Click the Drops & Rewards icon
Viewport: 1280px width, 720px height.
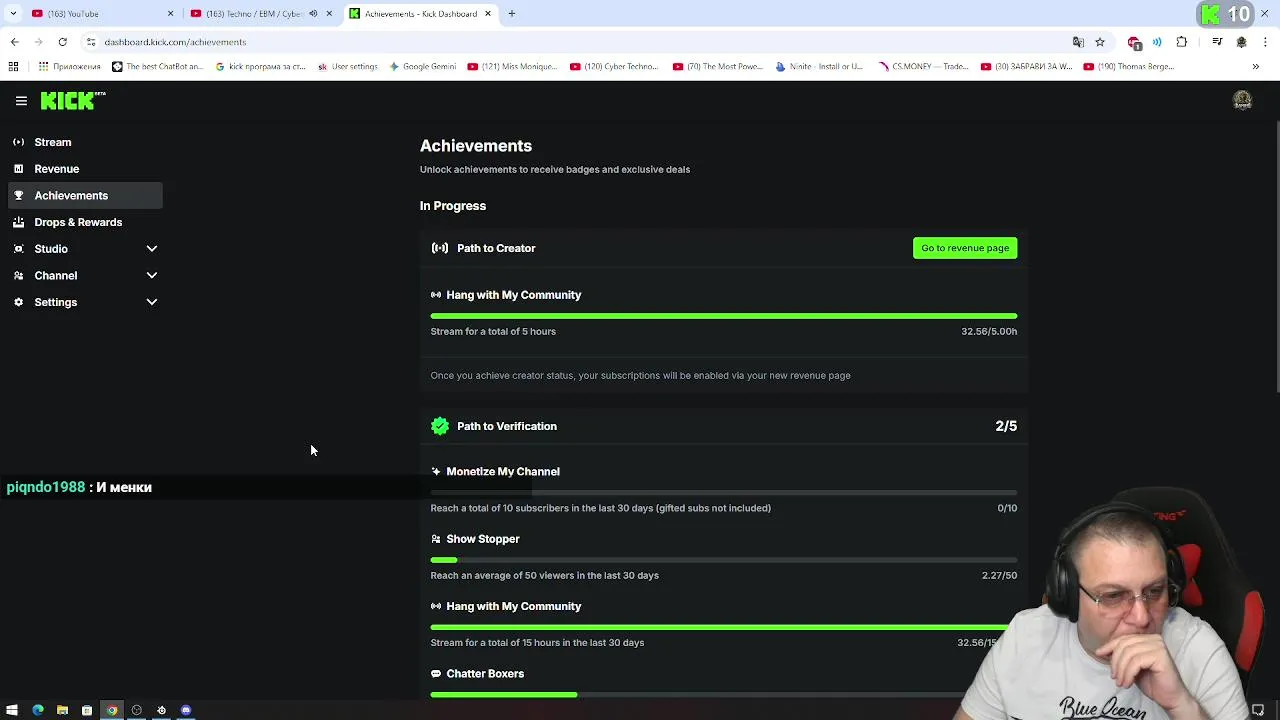18,222
